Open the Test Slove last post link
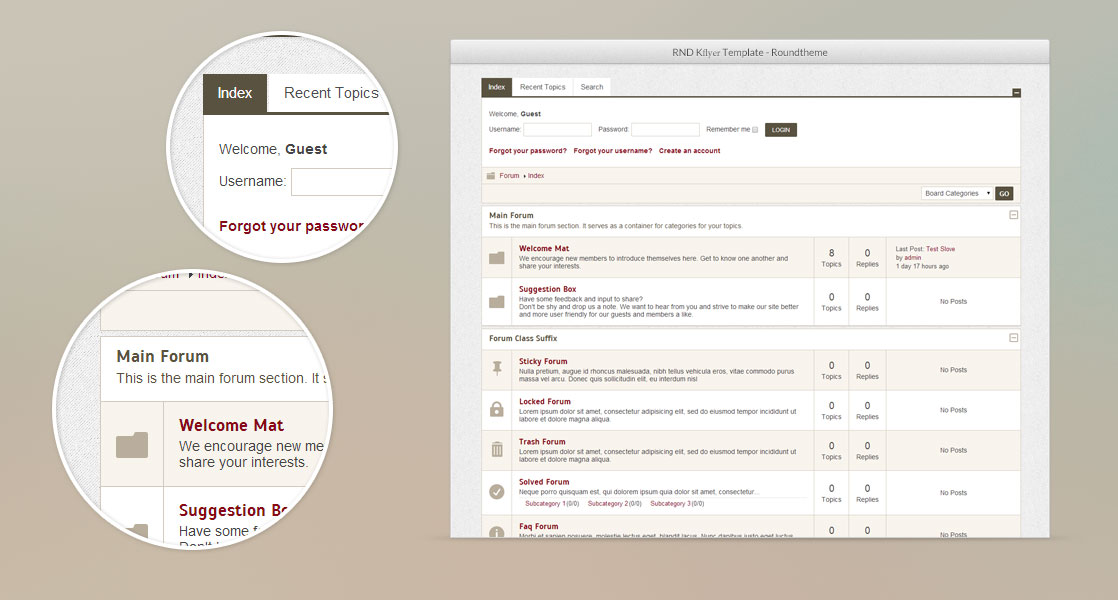Viewport: 1118px width, 600px height. pyautogui.click(x=940, y=249)
